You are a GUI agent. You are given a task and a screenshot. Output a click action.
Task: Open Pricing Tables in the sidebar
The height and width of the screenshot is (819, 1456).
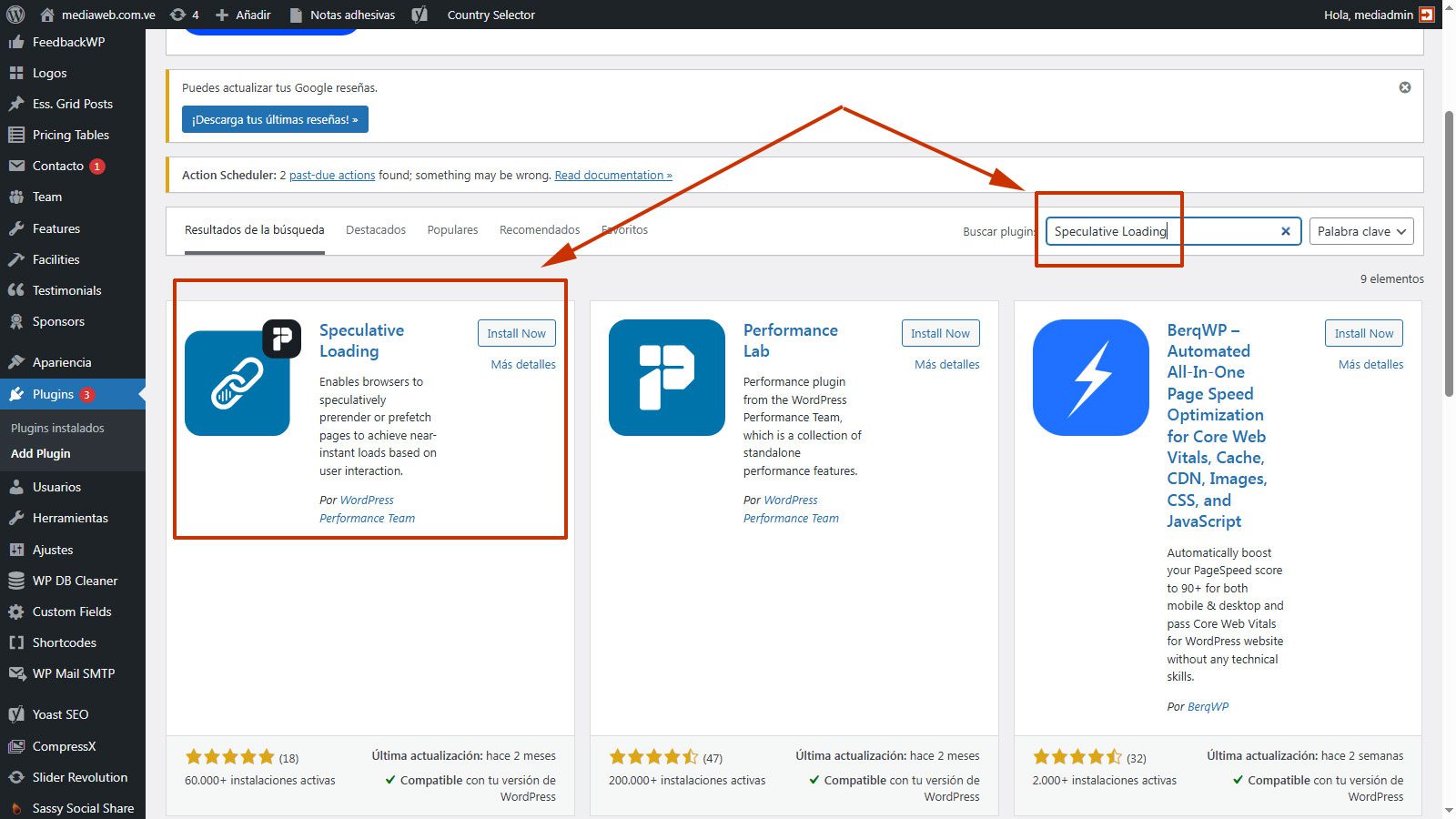tap(73, 135)
